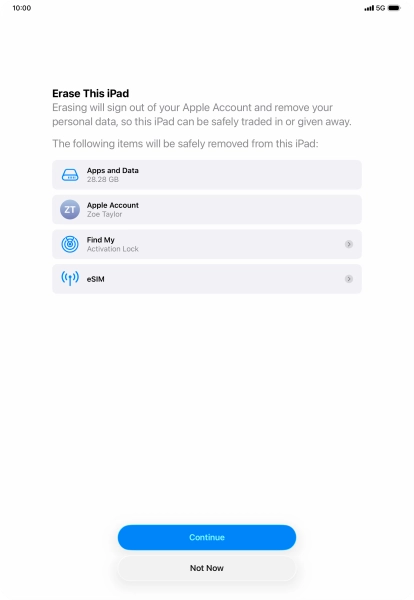Click the 28.28 GB storage label
Screen dimensions: 414x600
(x=103, y=179)
